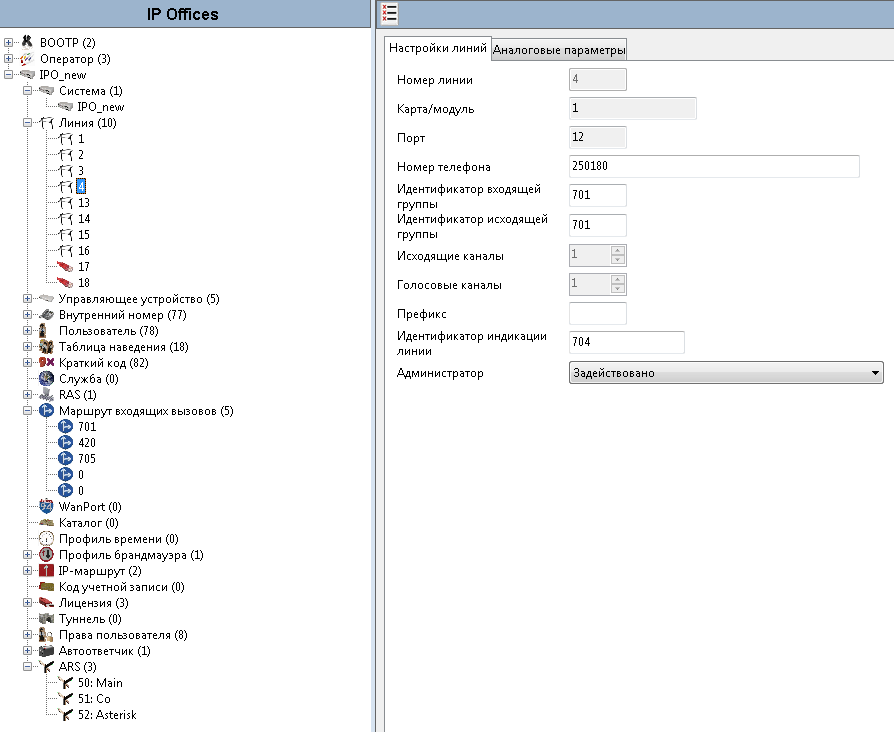Screen dimensions: 894x732
Task: Click the WanPort icon
Action: 46,506
